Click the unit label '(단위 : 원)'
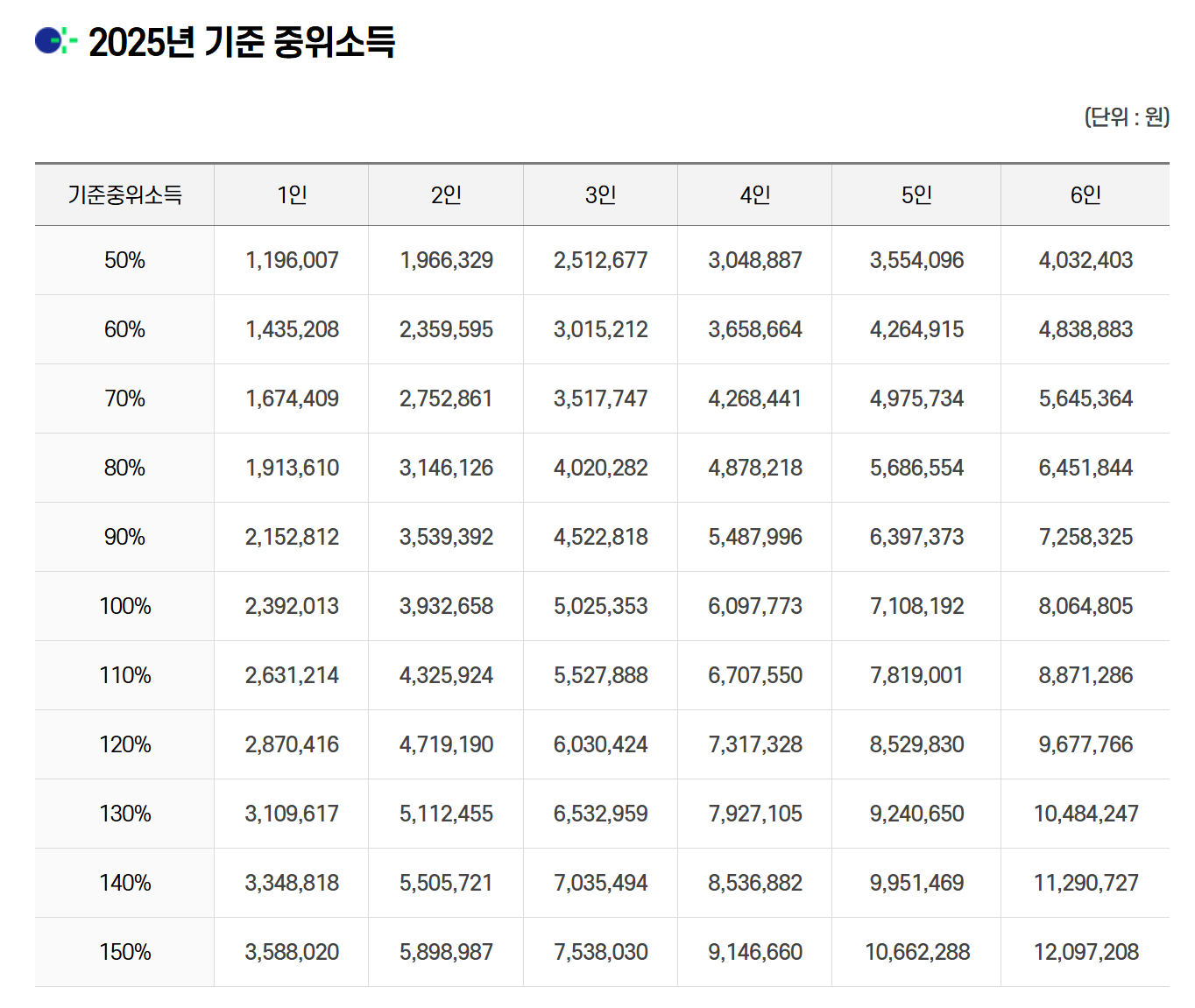The height and width of the screenshot is (1008, 1195). 1127,116
